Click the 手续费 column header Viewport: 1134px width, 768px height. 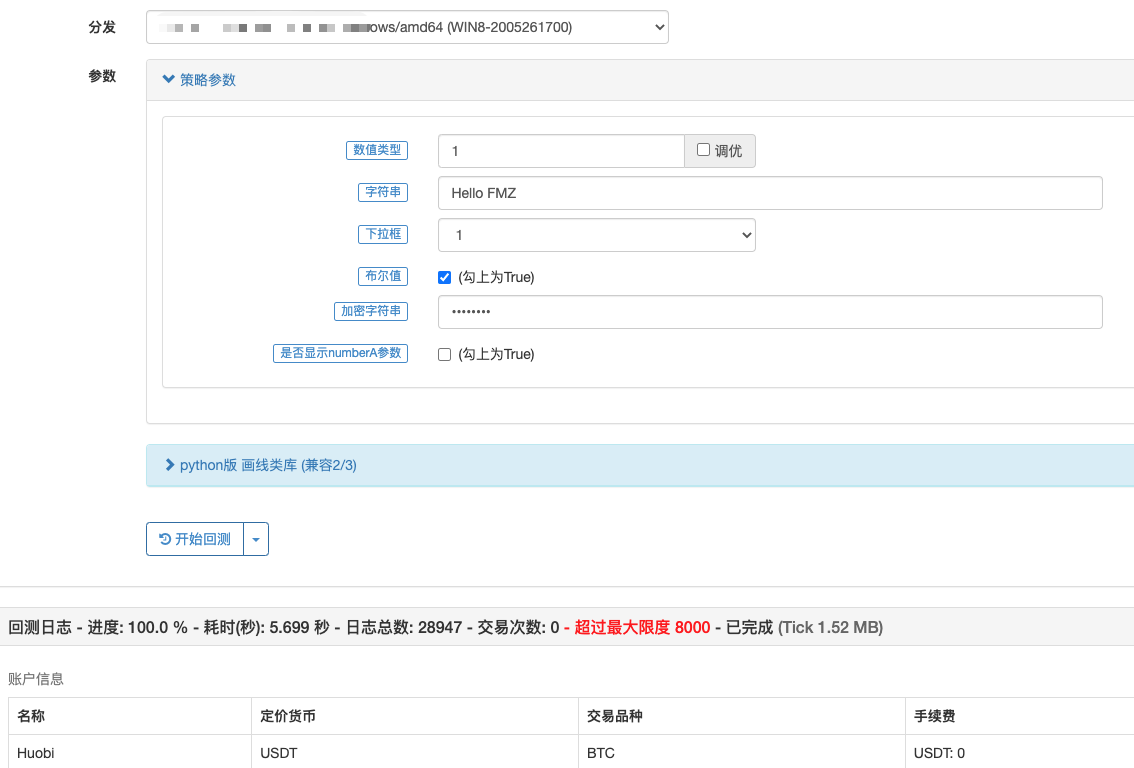934,716
